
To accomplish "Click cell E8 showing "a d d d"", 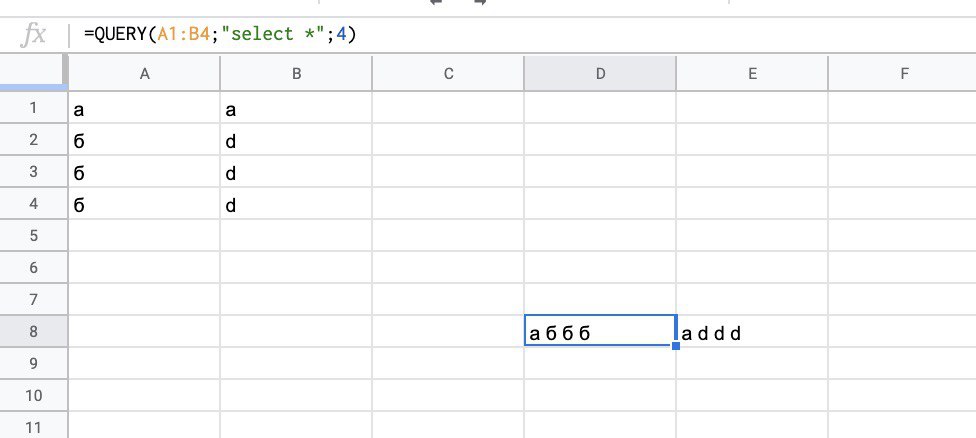I will pos(752,332).
